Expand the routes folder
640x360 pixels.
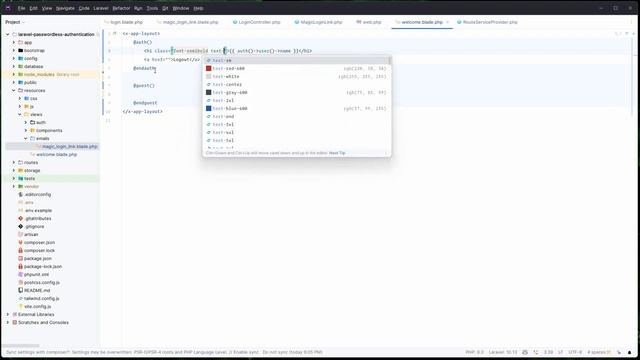[x=14, y=162]
